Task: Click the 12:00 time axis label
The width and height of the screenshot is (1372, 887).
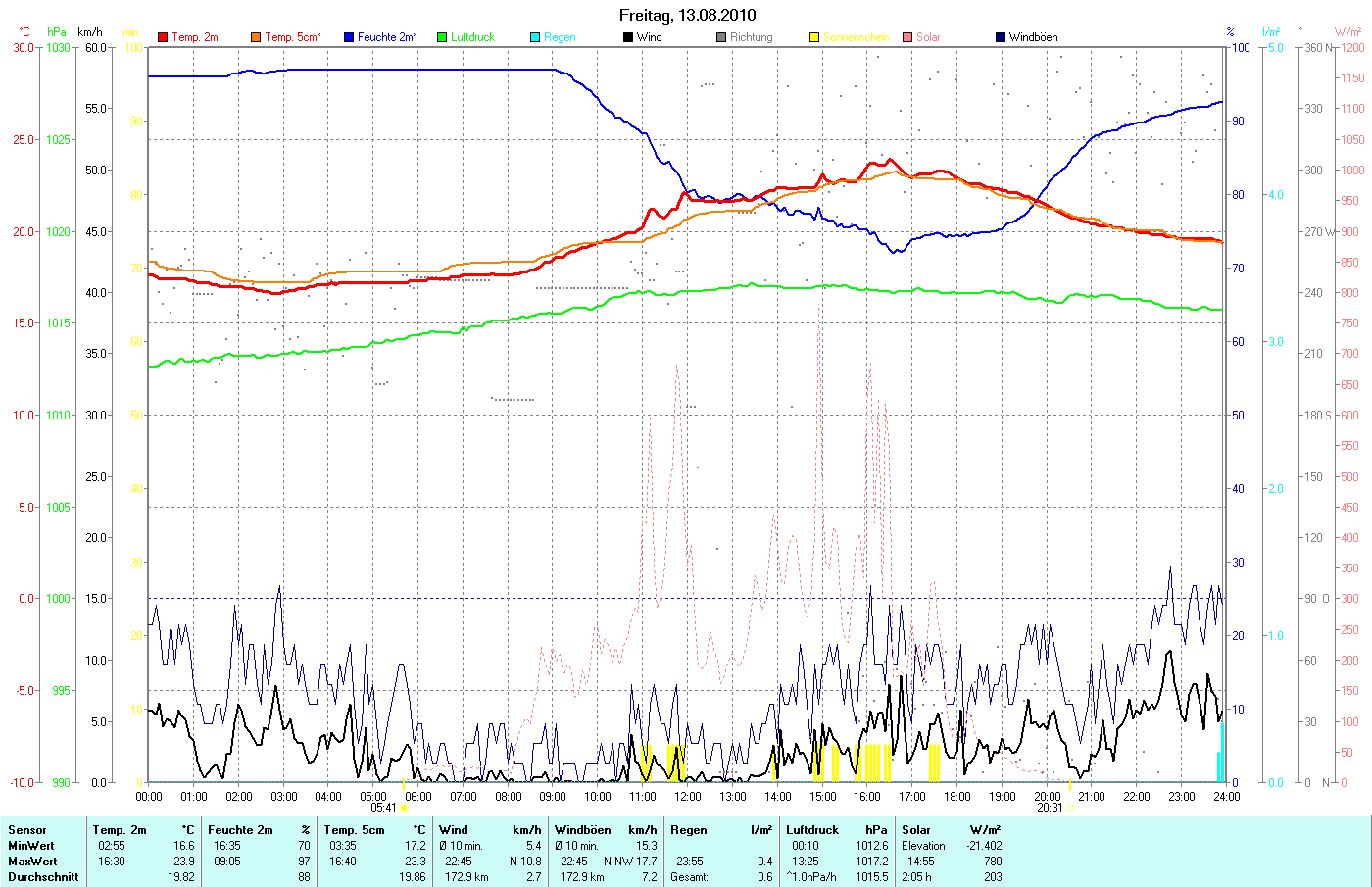Action: pyautogui.click(x=688, y=796)
